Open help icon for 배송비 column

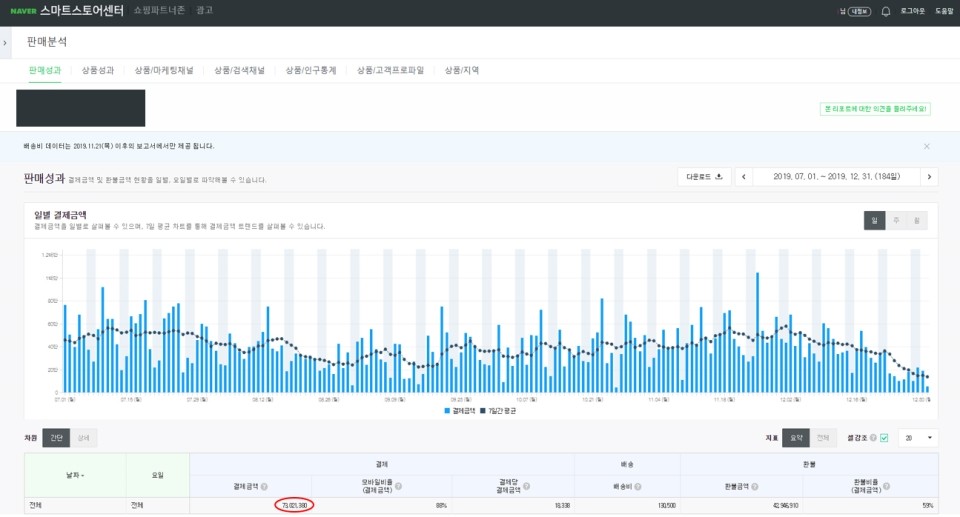pyautogui.click(x=638, y=487)
